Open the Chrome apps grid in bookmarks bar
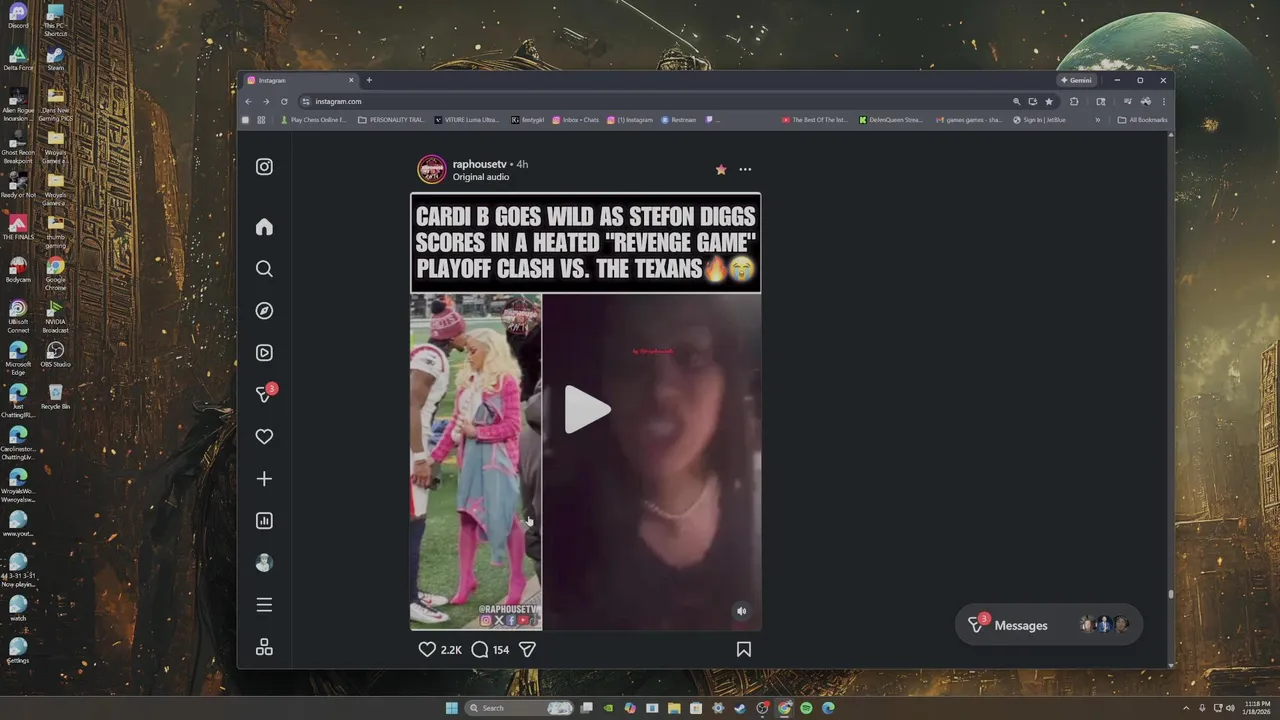 click(261, 120)
